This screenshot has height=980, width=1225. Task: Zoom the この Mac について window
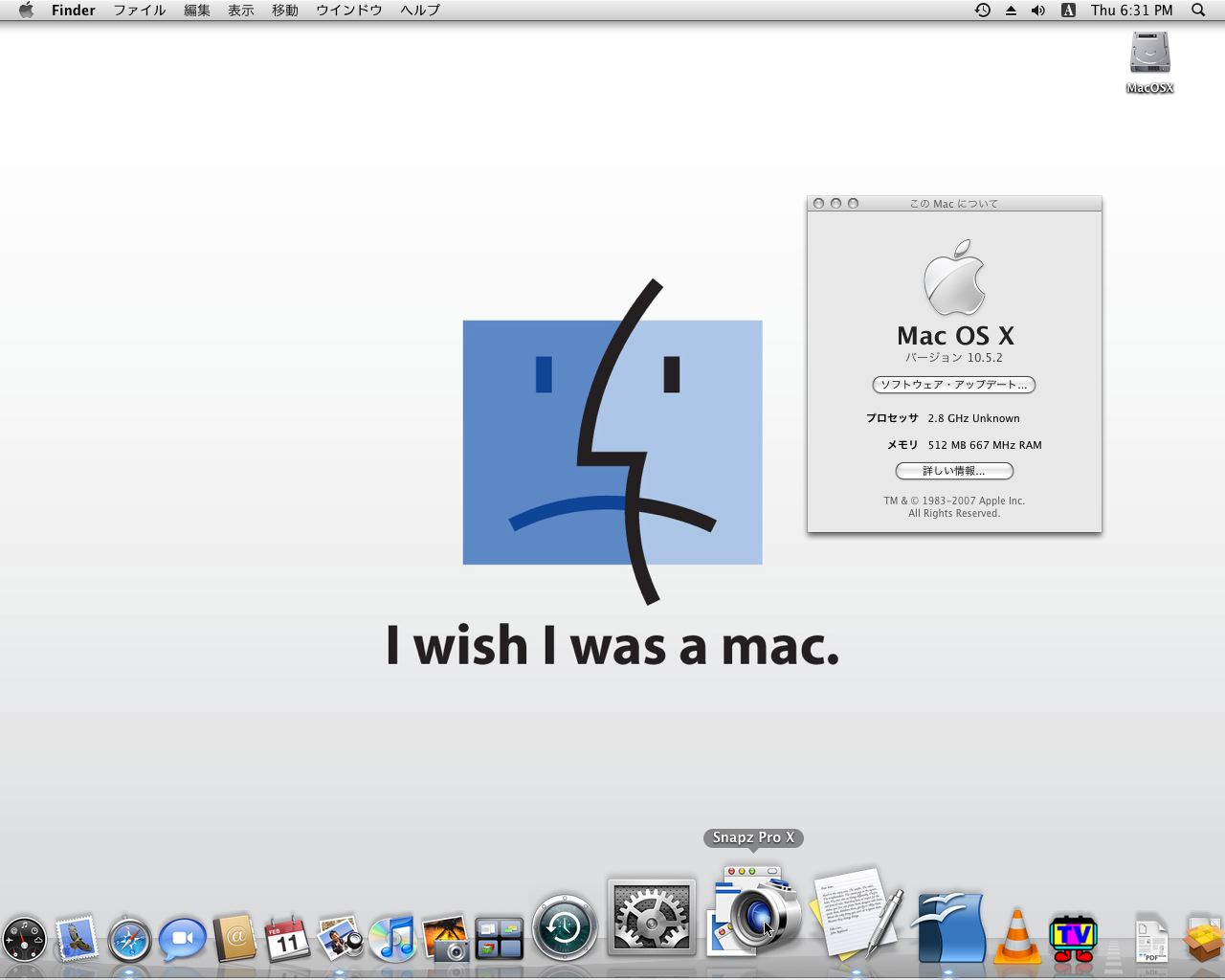pyautogui.click(x=853, y=203)
